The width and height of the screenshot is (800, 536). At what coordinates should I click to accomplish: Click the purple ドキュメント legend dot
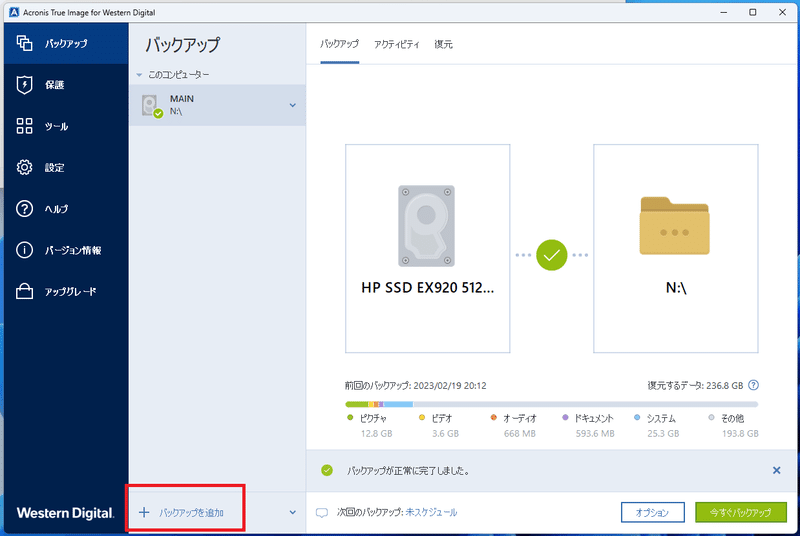(565, 418)
